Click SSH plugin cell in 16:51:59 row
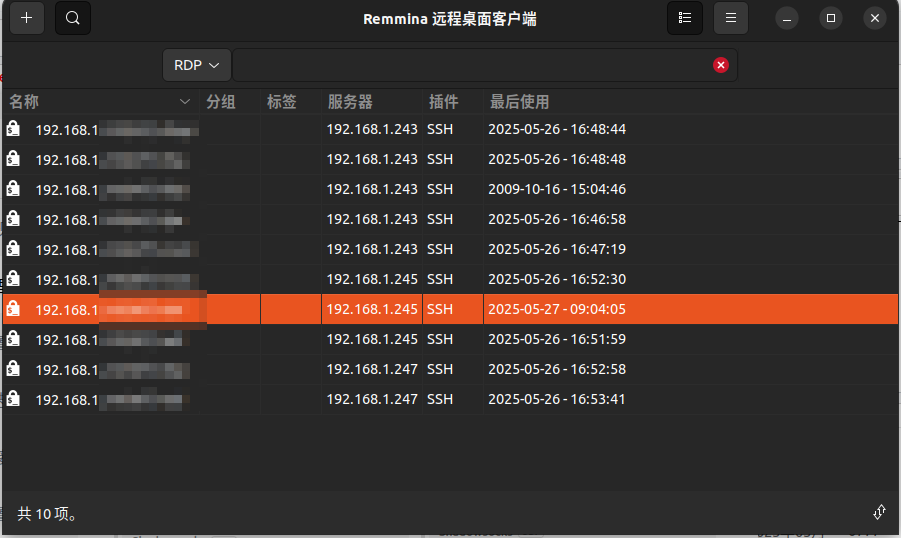This screenshot has width=901, height=538. pyautogui.click(x=440, y=339)
